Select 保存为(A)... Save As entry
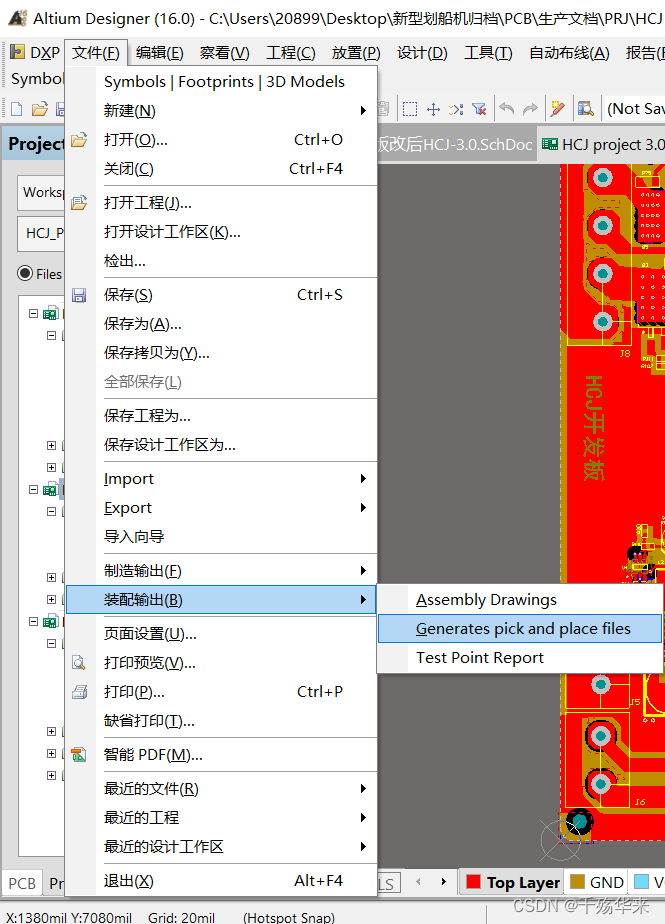 221,324
